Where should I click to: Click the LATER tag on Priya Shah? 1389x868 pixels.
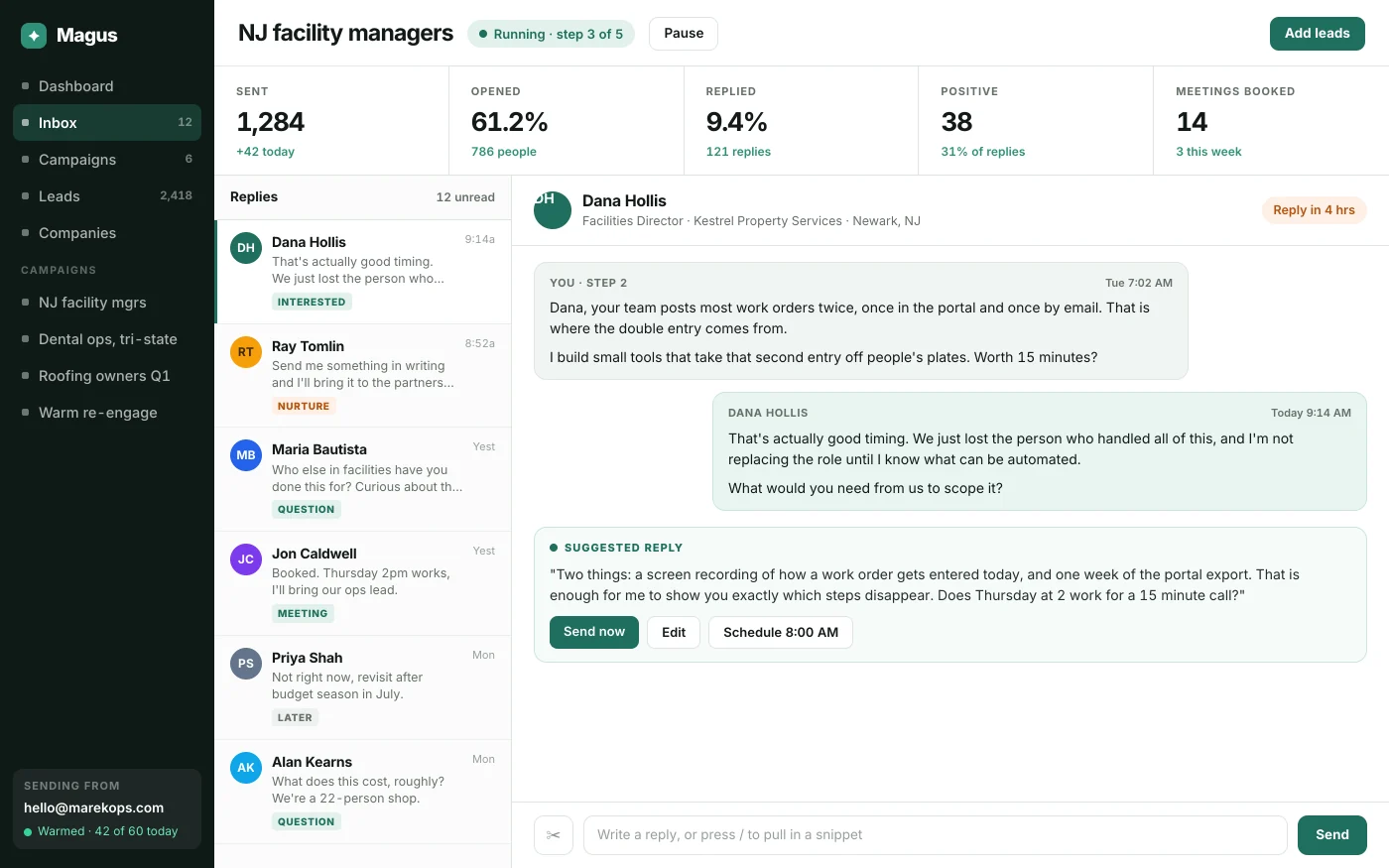295,718
